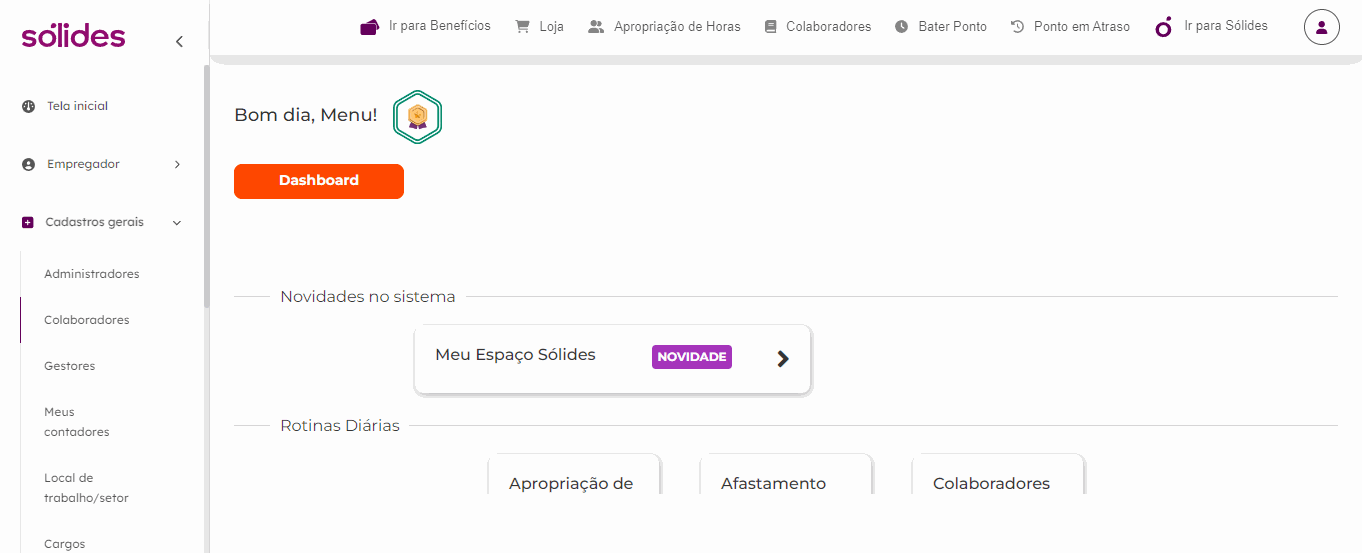Open Administradores submenu item
Image resolution: width=1362 pixels, height=553 pixels.
(92, 274)
